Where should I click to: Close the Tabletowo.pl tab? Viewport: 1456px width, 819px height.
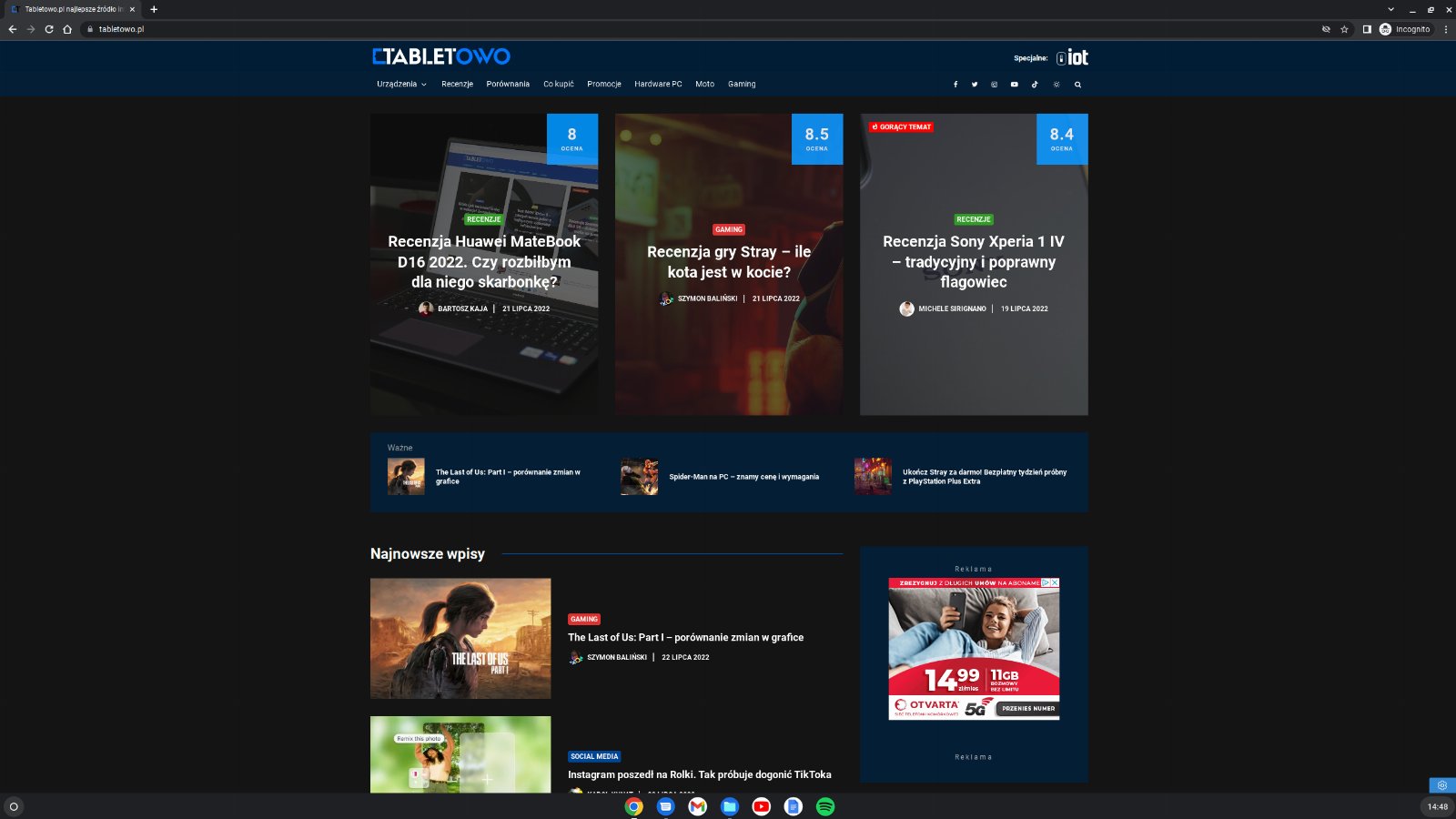[132, 9]
